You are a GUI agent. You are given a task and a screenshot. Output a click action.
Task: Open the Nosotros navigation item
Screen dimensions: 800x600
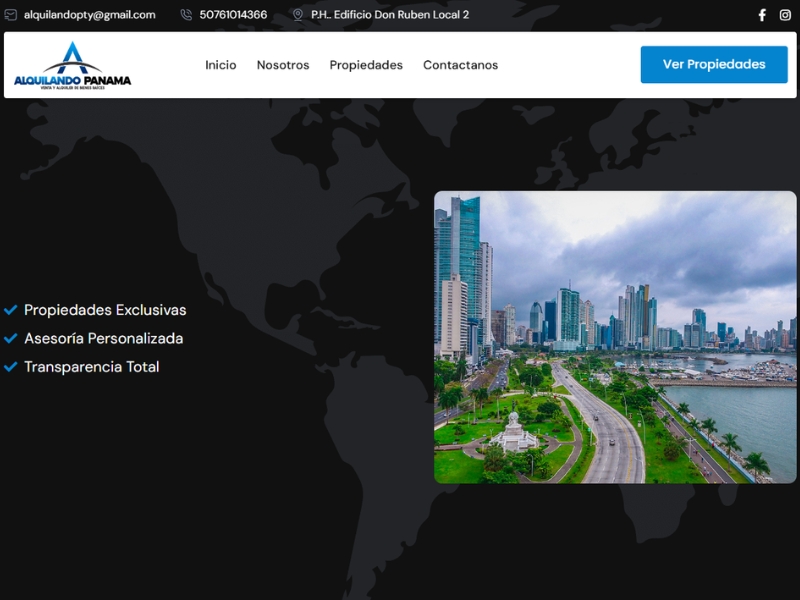coord(282,65)
